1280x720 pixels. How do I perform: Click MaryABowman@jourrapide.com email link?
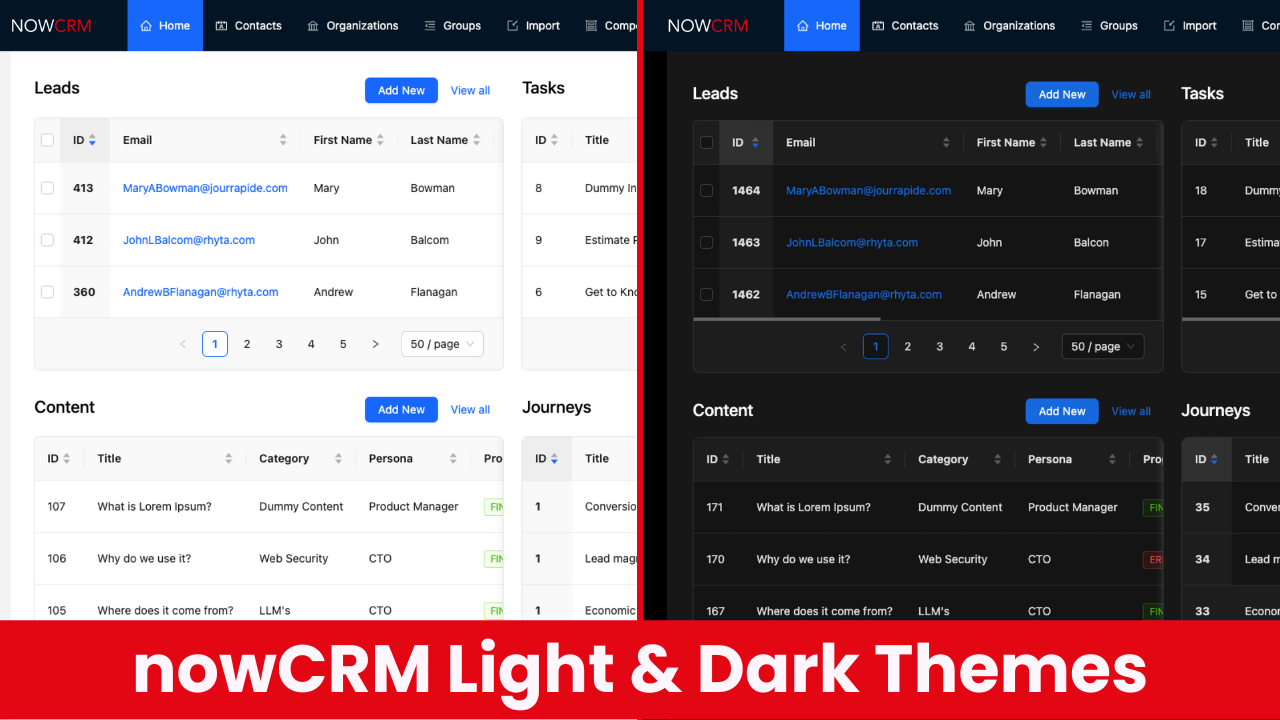(205, 187)
